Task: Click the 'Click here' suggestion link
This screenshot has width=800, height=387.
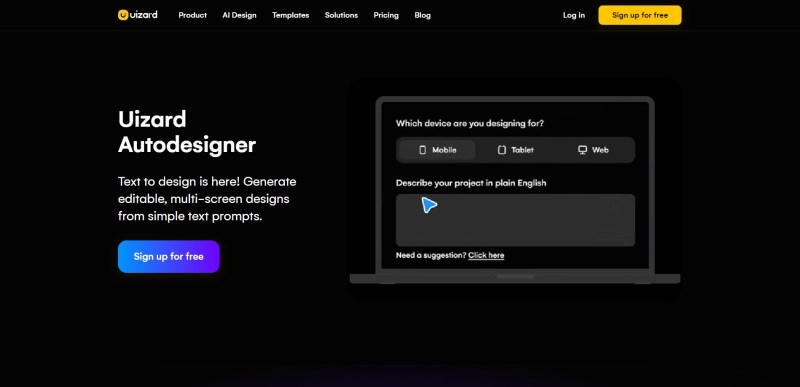Action: click(x=486, y=255)
